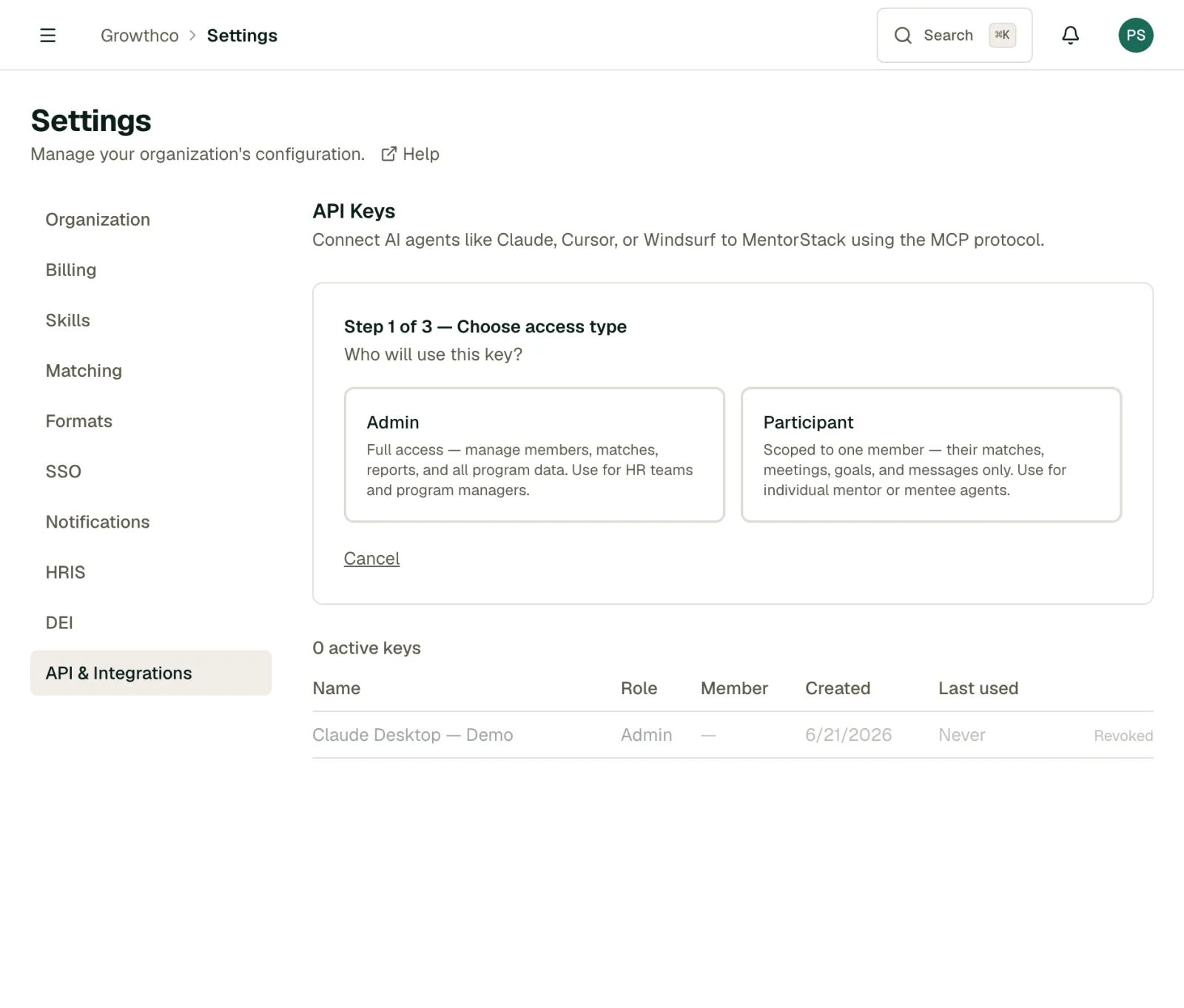This screenshot has height=1008, width=1184.
Task: Click the external-link Help icon
Action: [x=388, y=154]
